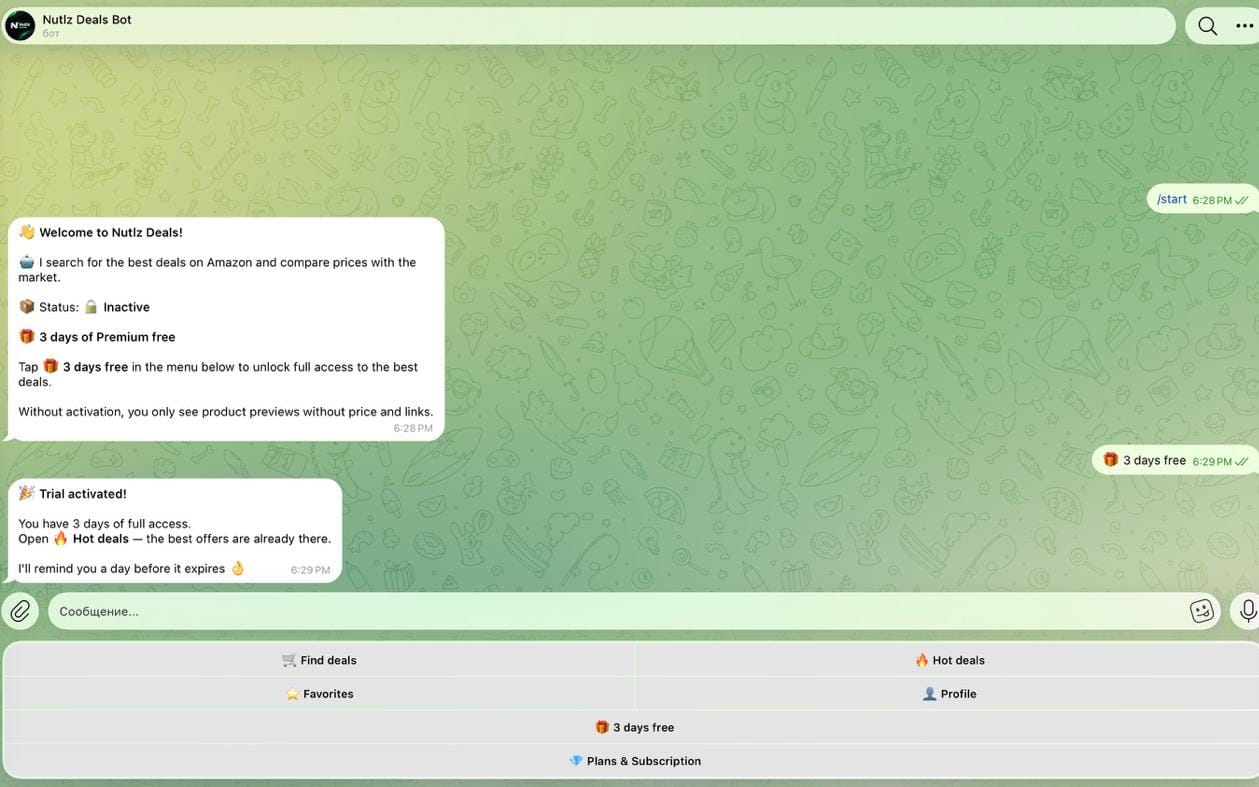Click the 'Status: Inactive' line
Viewport: 1259px width, 787px height.
(84, 307)
